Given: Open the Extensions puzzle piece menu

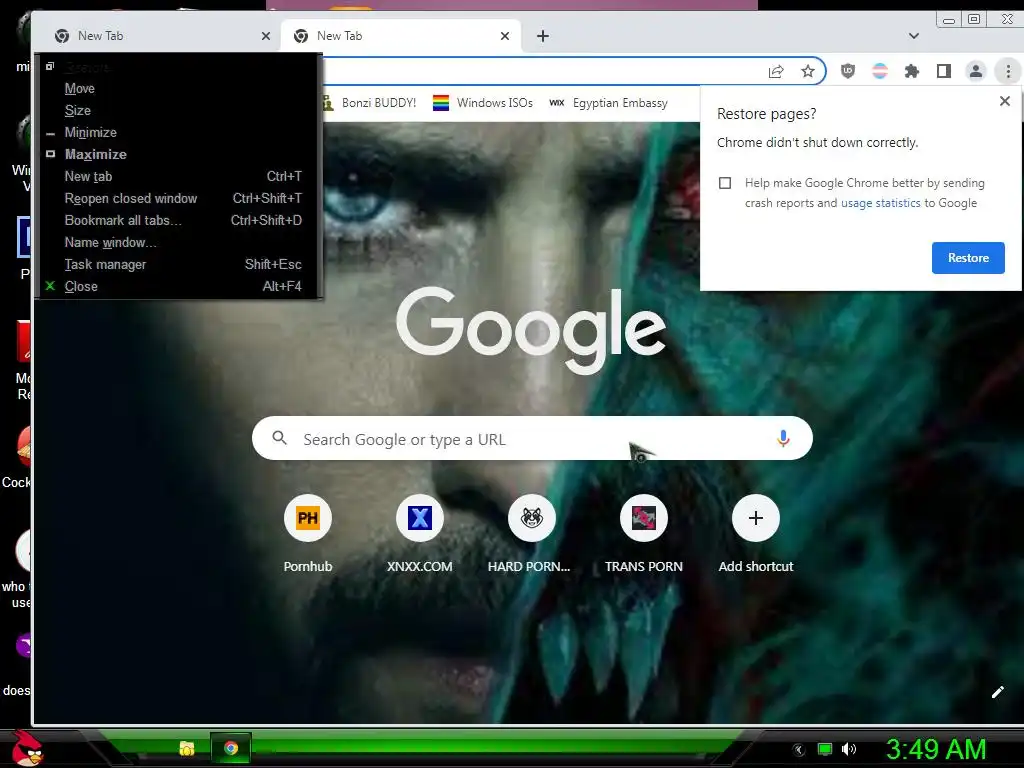Looking at the screenshot, I should (x=912, y=71).
